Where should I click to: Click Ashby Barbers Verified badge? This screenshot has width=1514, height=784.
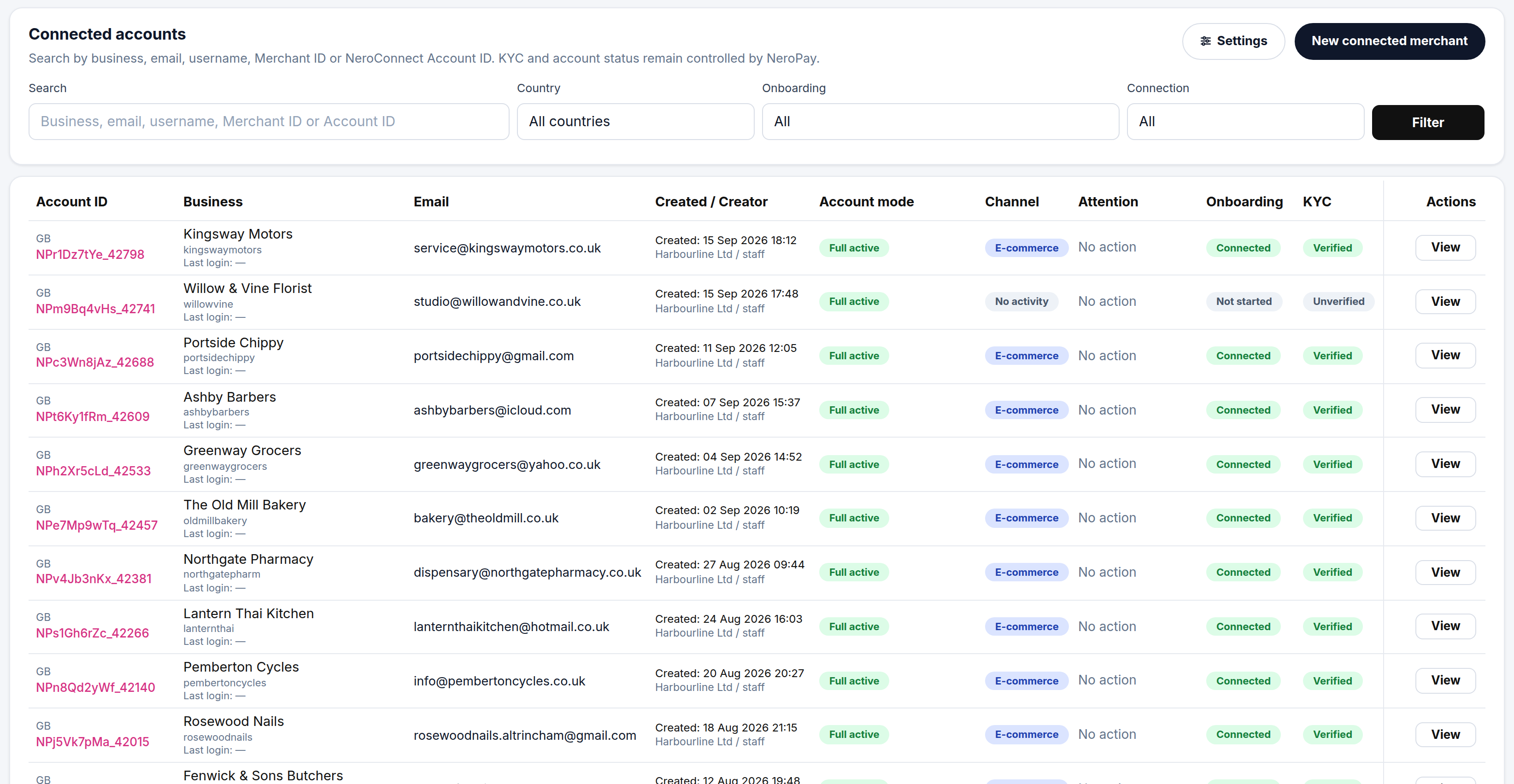coord(1332,410)
